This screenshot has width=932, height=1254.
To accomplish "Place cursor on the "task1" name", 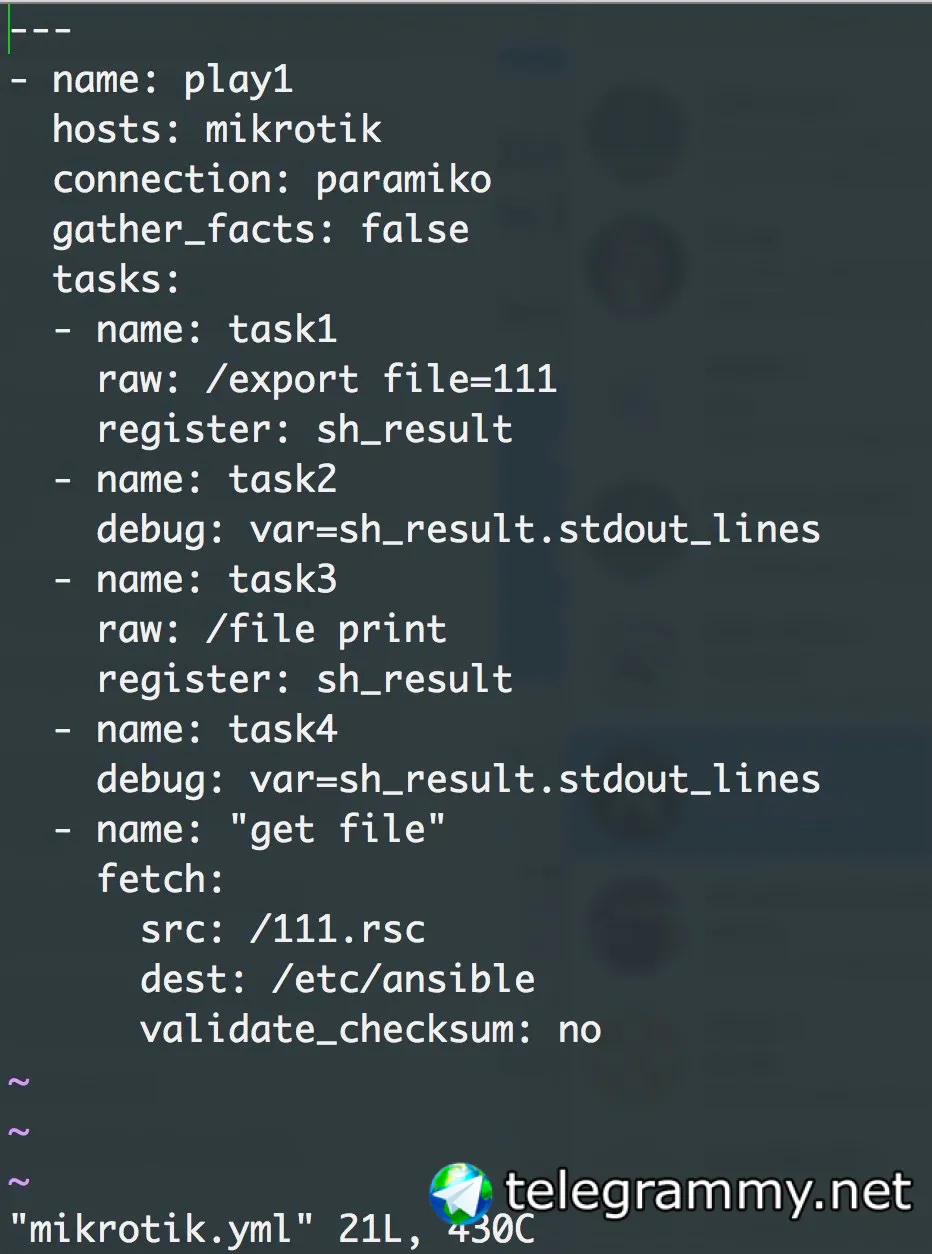I will pyautogui.click(x=283, y=329).
